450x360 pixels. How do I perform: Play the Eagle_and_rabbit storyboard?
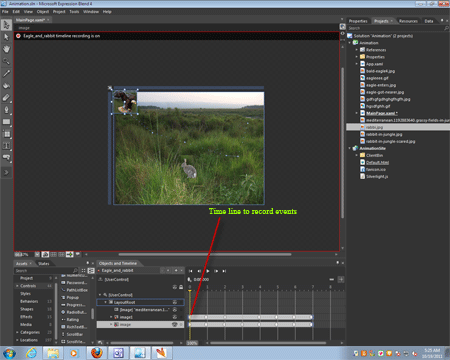point(208,271)
